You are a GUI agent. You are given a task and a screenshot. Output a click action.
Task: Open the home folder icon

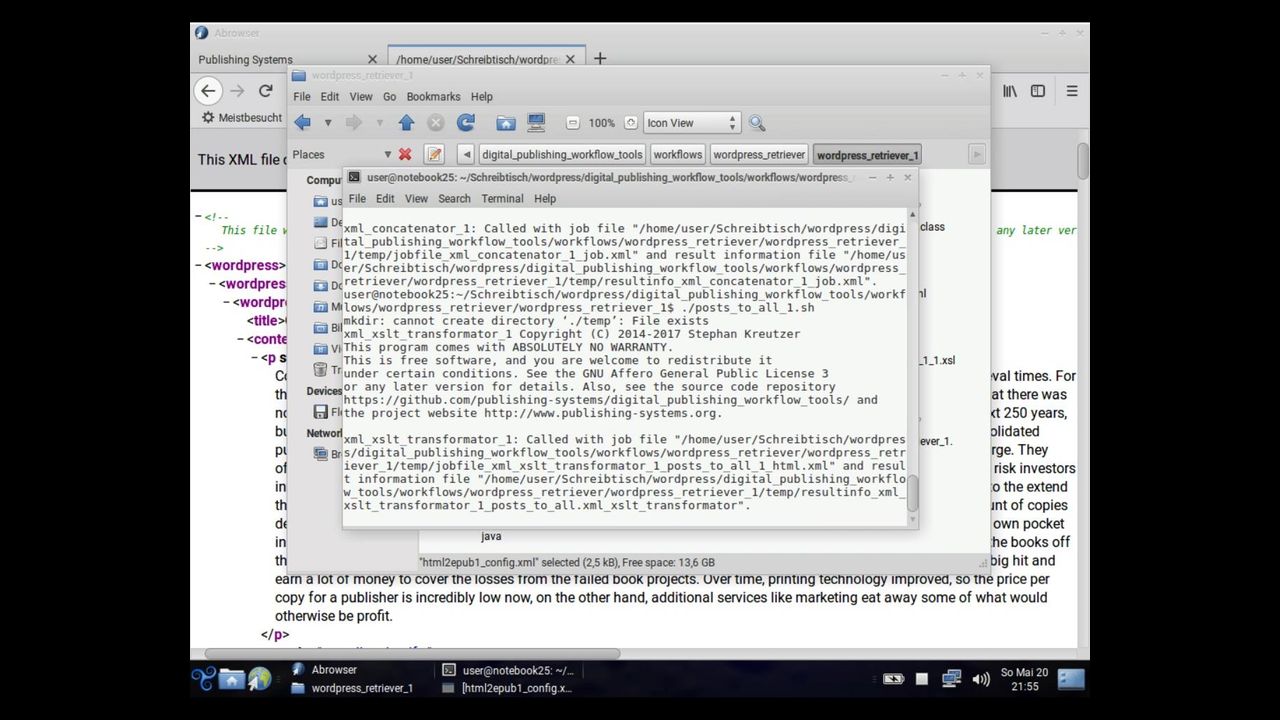tap(506, 123)
